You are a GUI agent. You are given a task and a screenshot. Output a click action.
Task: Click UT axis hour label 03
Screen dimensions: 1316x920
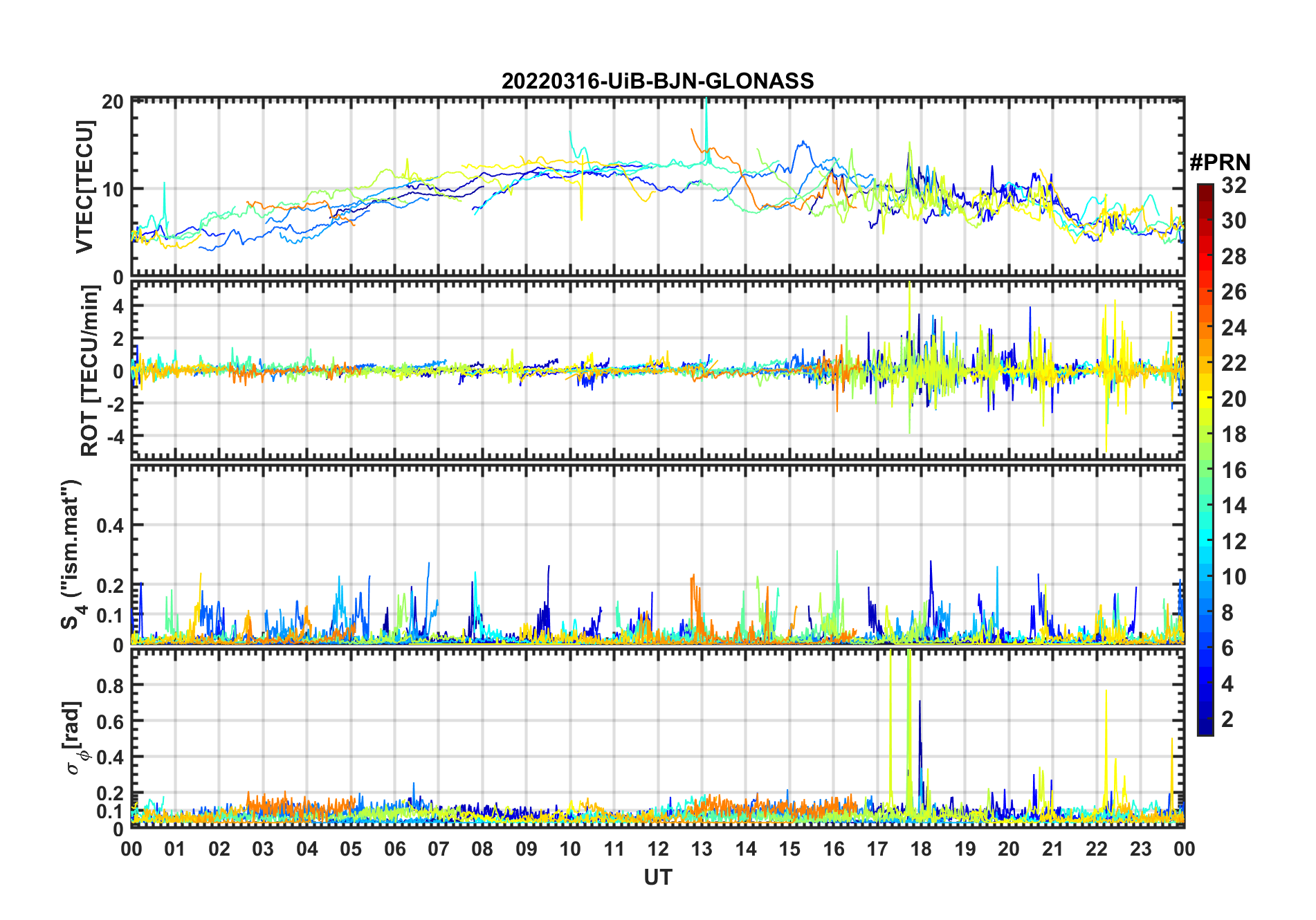[263, 849]
